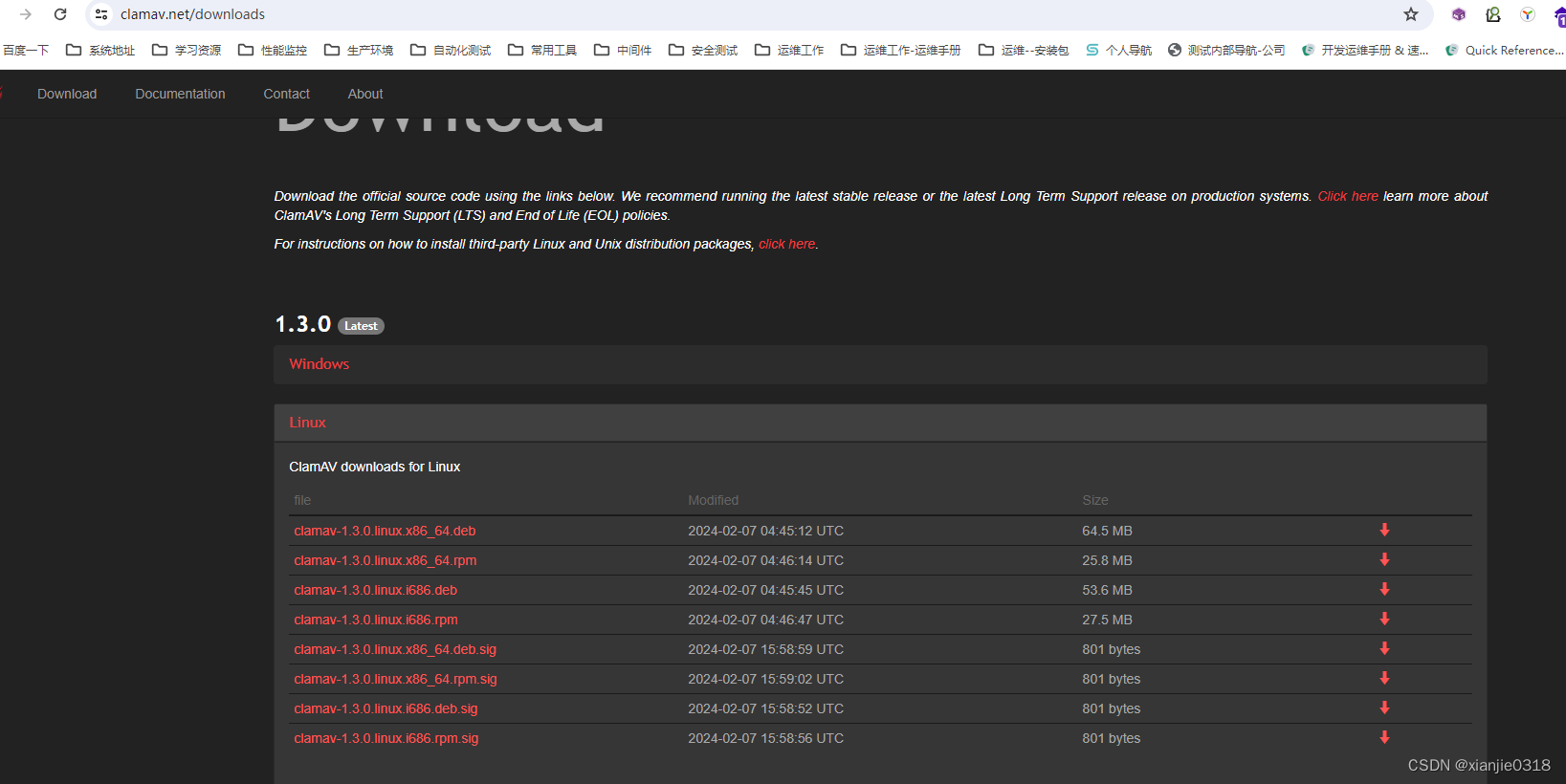
Task: Open the Contact nav menu
Action: tap(286, 94)
